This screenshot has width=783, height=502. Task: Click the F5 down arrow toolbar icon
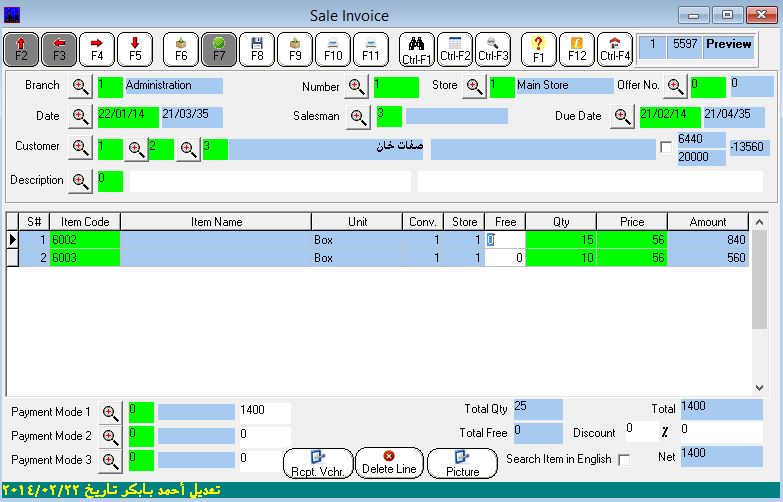(135, 48)
